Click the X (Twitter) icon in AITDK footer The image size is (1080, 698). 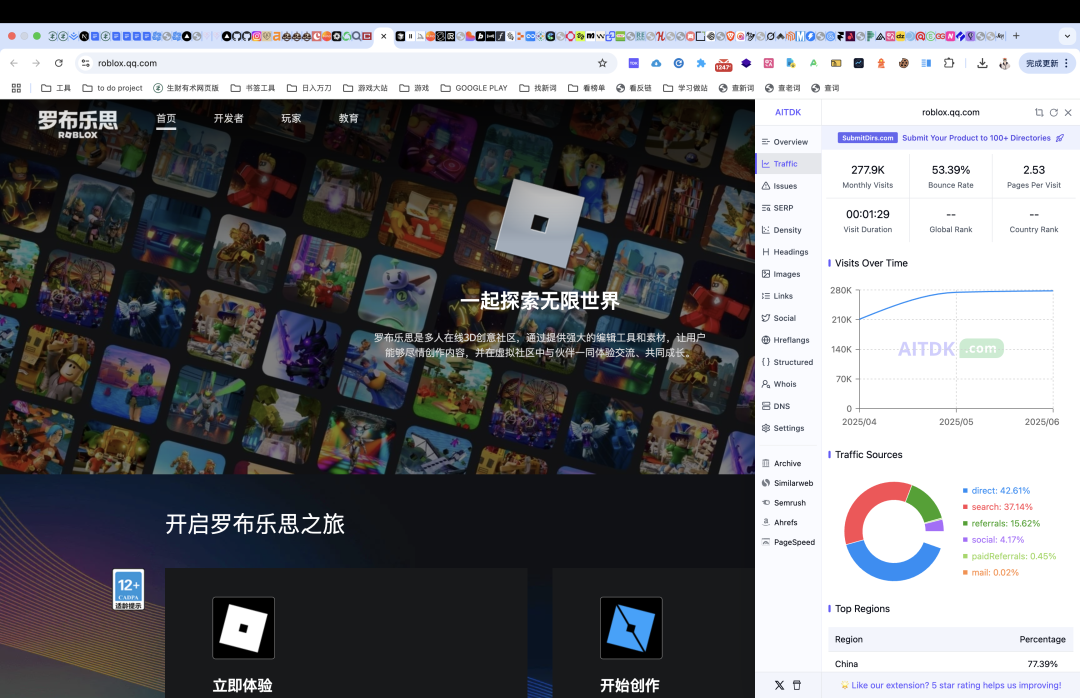tap(779, 686)
